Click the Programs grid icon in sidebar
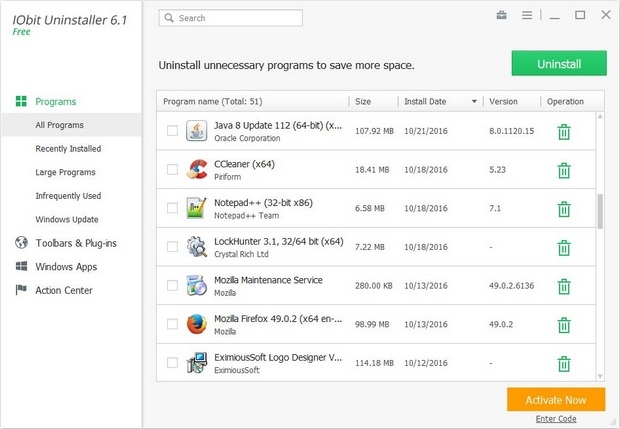 tap(21, 101)
